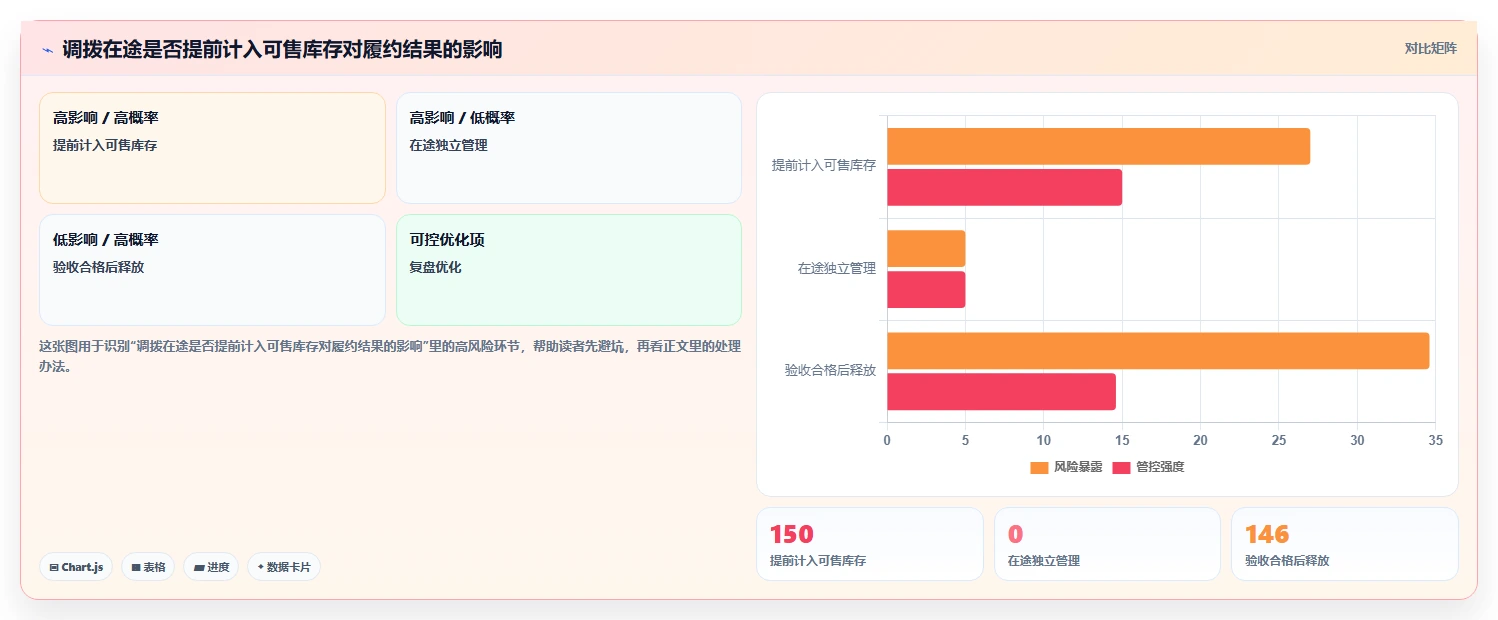Click x-axis tick value 20
The image size is (1498, 620).
point(1200,440)
